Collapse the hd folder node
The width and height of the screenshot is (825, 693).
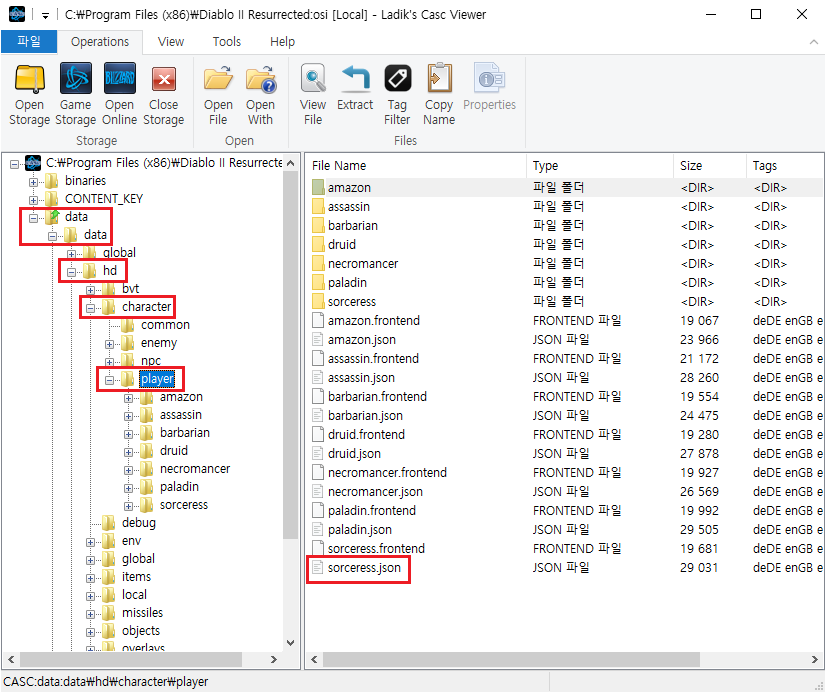pyautogui.click(x=71, y=272)
